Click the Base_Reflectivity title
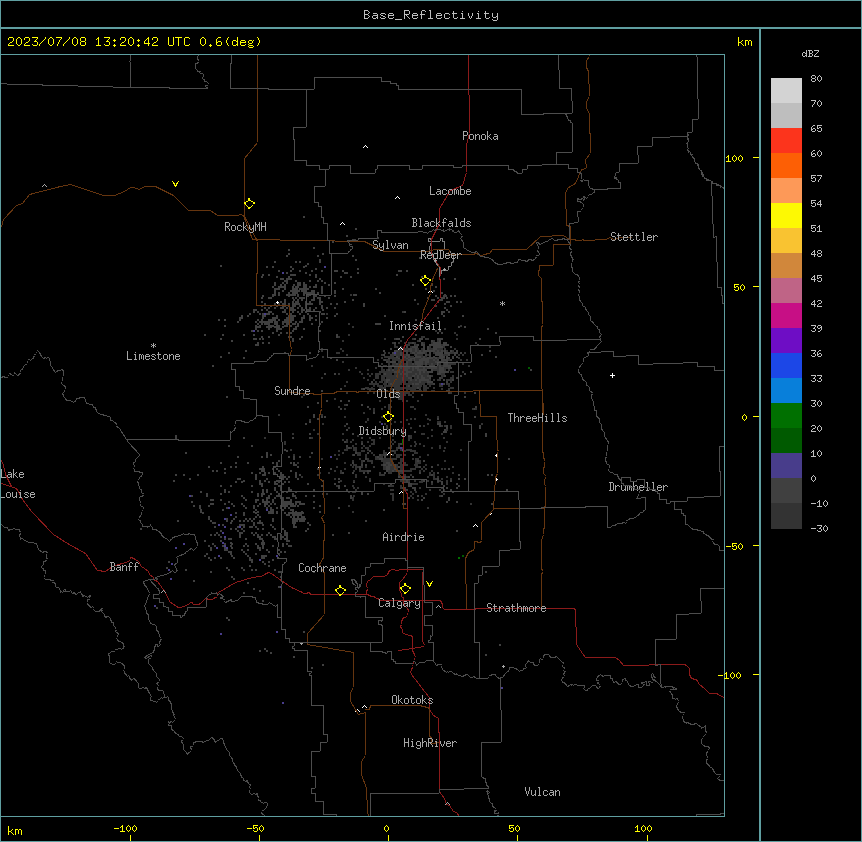Image resolution: width=862 pixels, height=842 pixels. click(x=431, y=15)
